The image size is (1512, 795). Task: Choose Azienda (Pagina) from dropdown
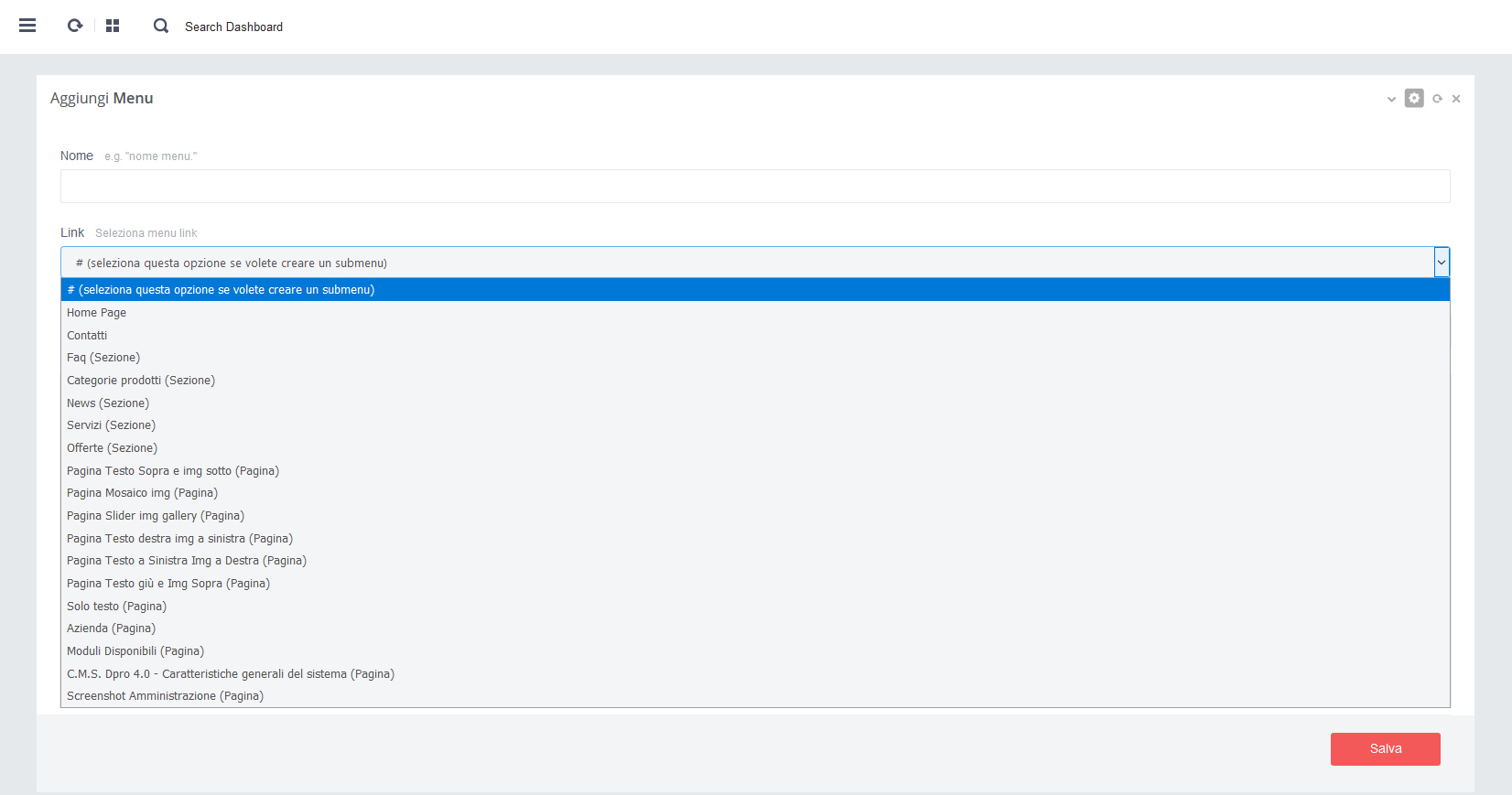point(111,628)
